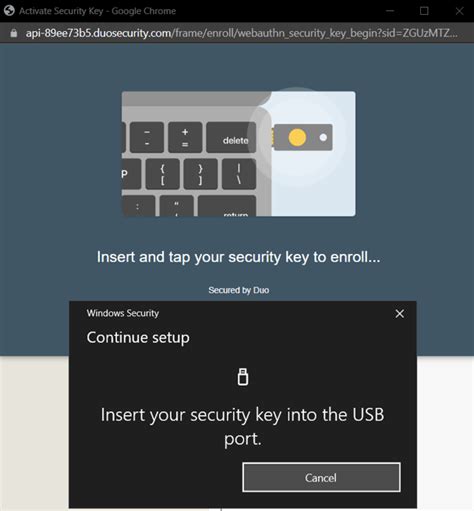The height and width of the screenshot is (511, 474).
Task: Click the 'Secured by Duo' text
Action: (239, 290)
